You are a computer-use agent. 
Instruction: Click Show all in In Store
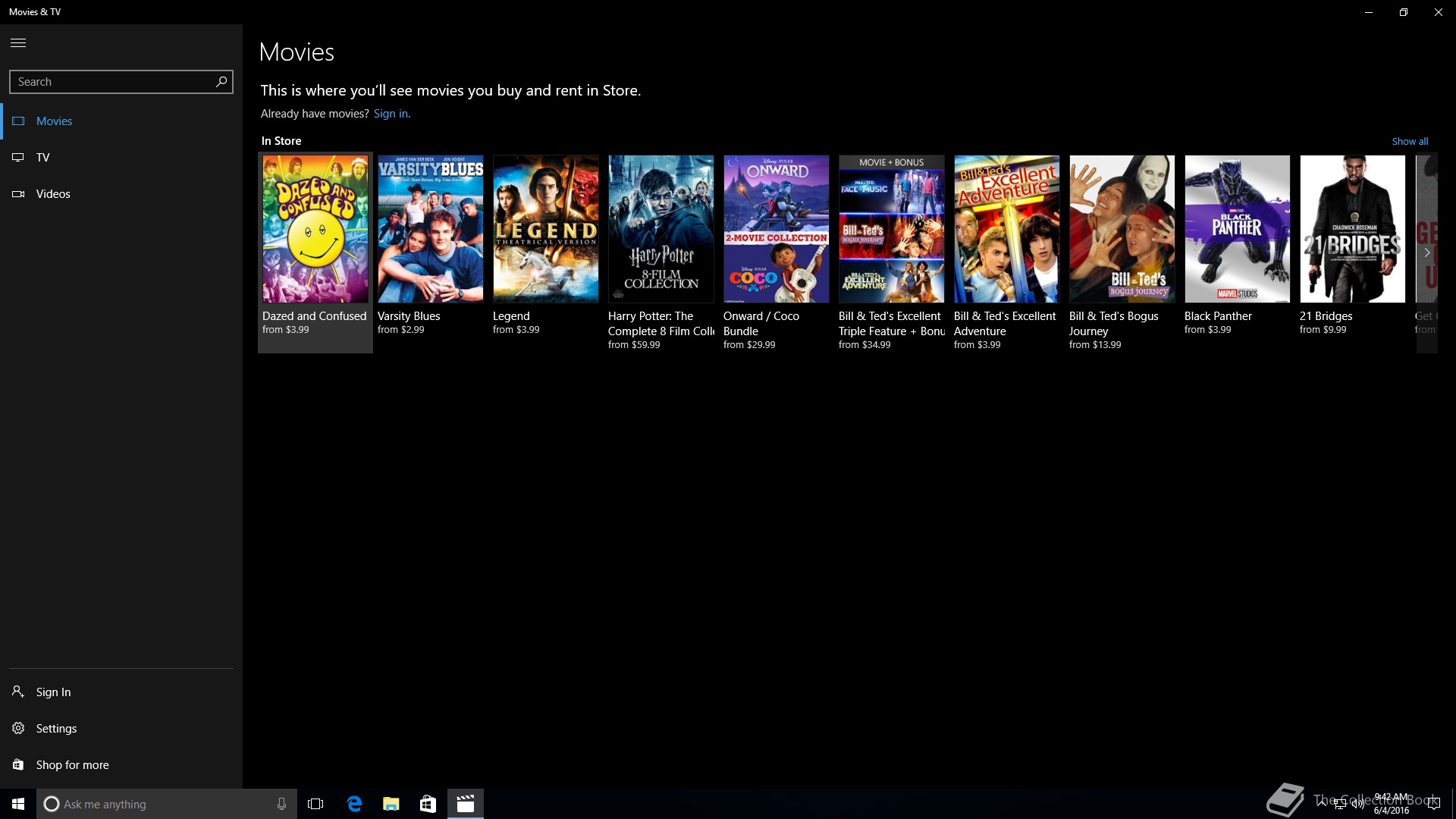1410,141
